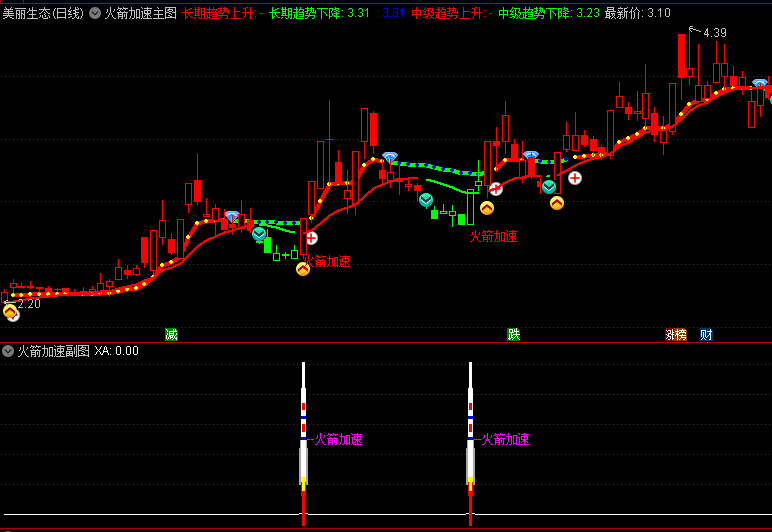Select the 火箭加速副图 indicator name

point(54,351)
